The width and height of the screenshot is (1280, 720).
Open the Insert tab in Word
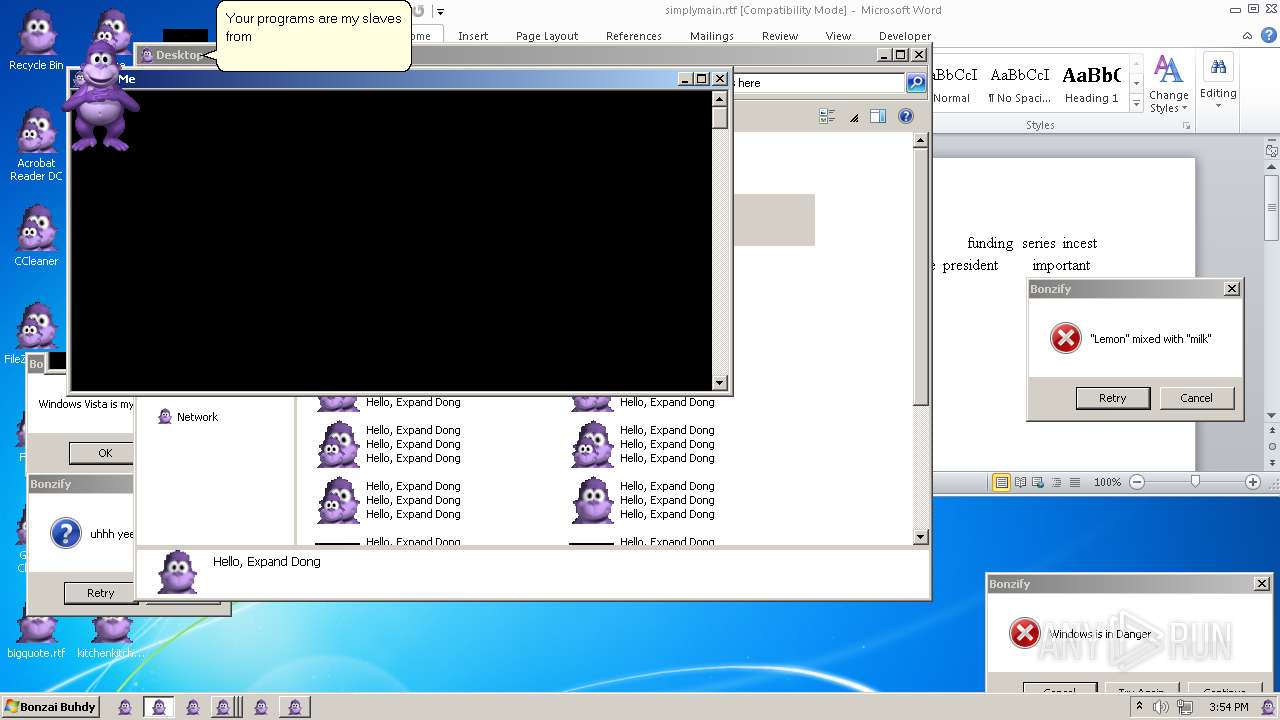(x=473, y=36)
